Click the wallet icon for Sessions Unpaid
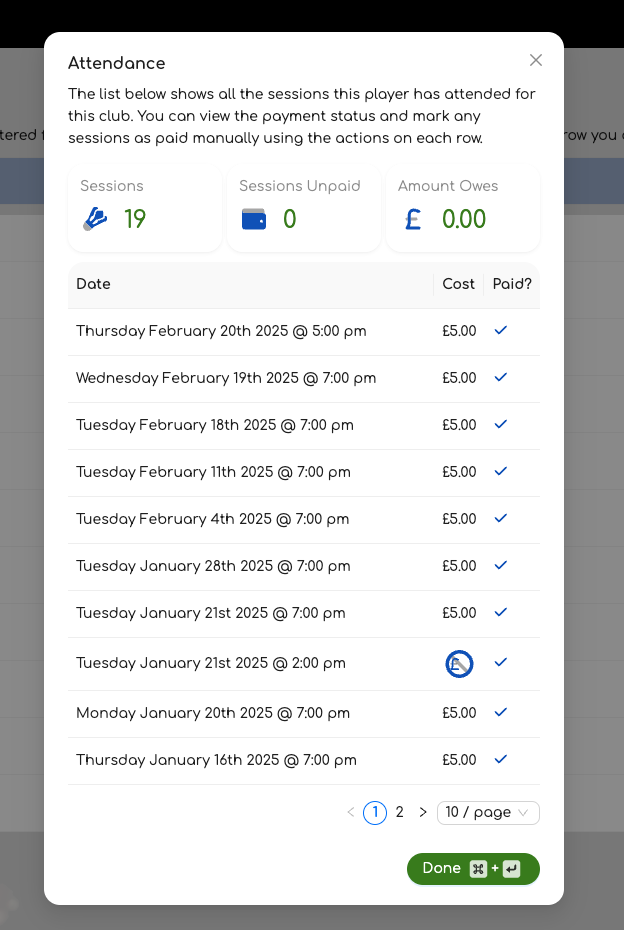Viewport: 624px width, 930px height. tap(254, 219)
